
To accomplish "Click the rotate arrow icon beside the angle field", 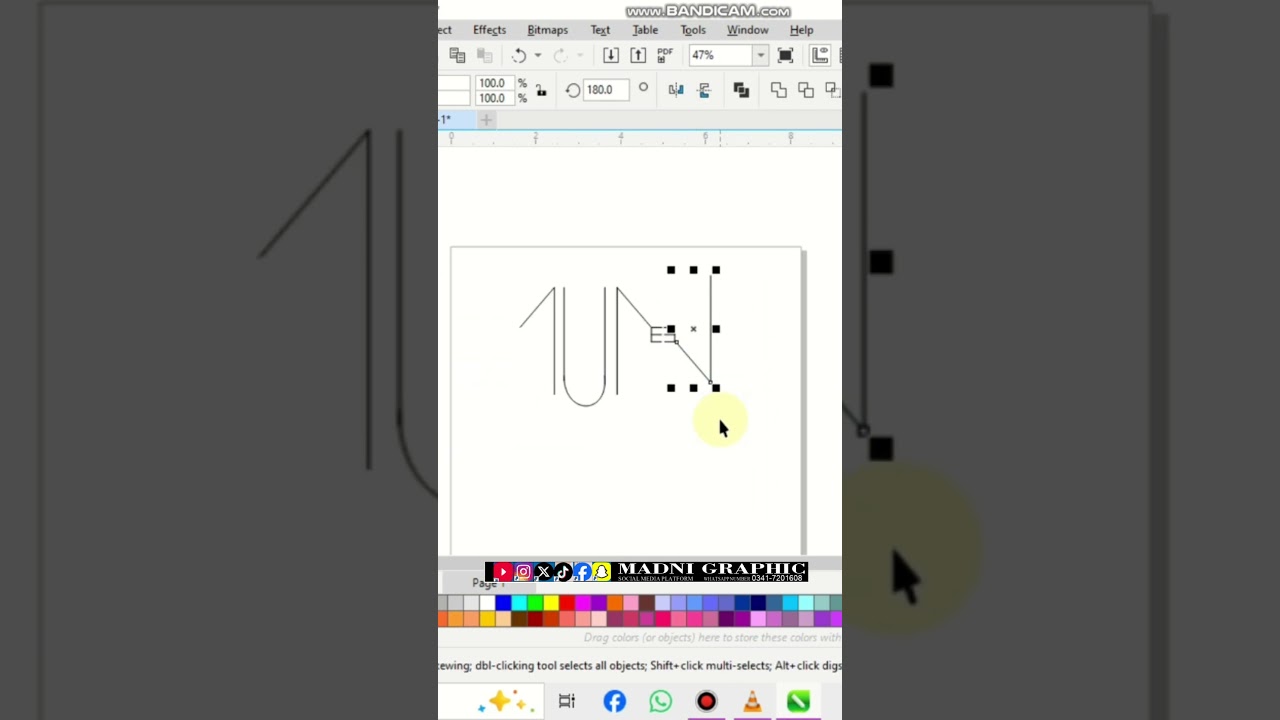I will 573,90.
